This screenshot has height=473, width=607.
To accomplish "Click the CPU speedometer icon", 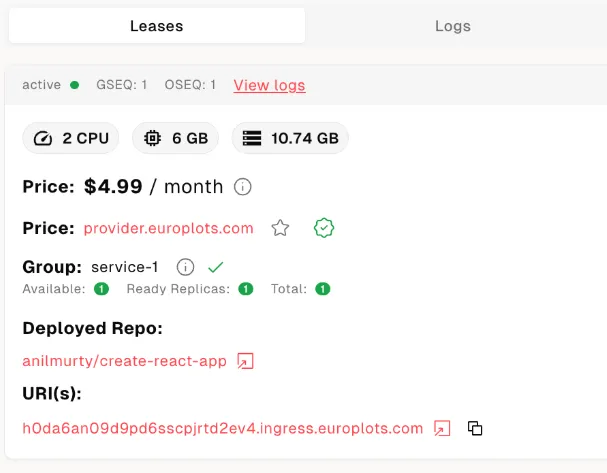I will (42, 138).
